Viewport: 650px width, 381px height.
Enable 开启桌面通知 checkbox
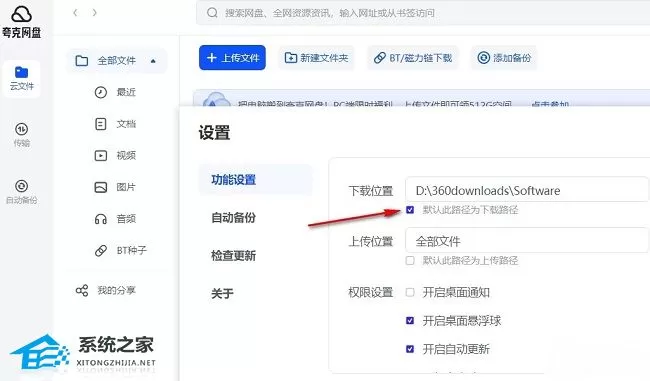(x=410, y=292)
